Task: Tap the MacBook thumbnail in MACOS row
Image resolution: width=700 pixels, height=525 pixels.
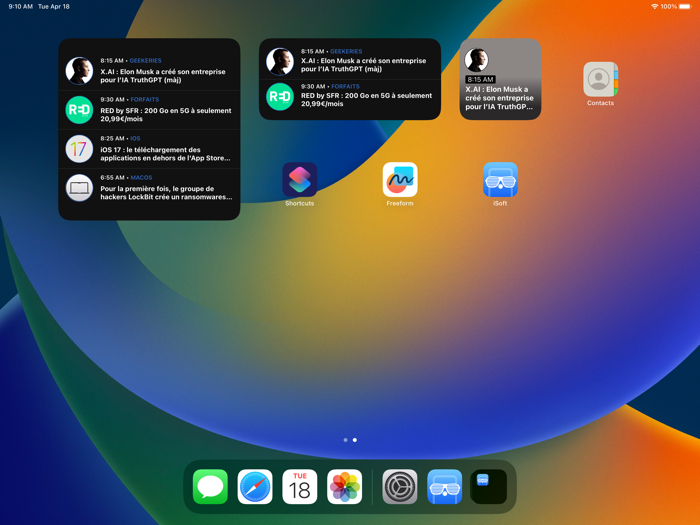Action: [x=79, y=188]
